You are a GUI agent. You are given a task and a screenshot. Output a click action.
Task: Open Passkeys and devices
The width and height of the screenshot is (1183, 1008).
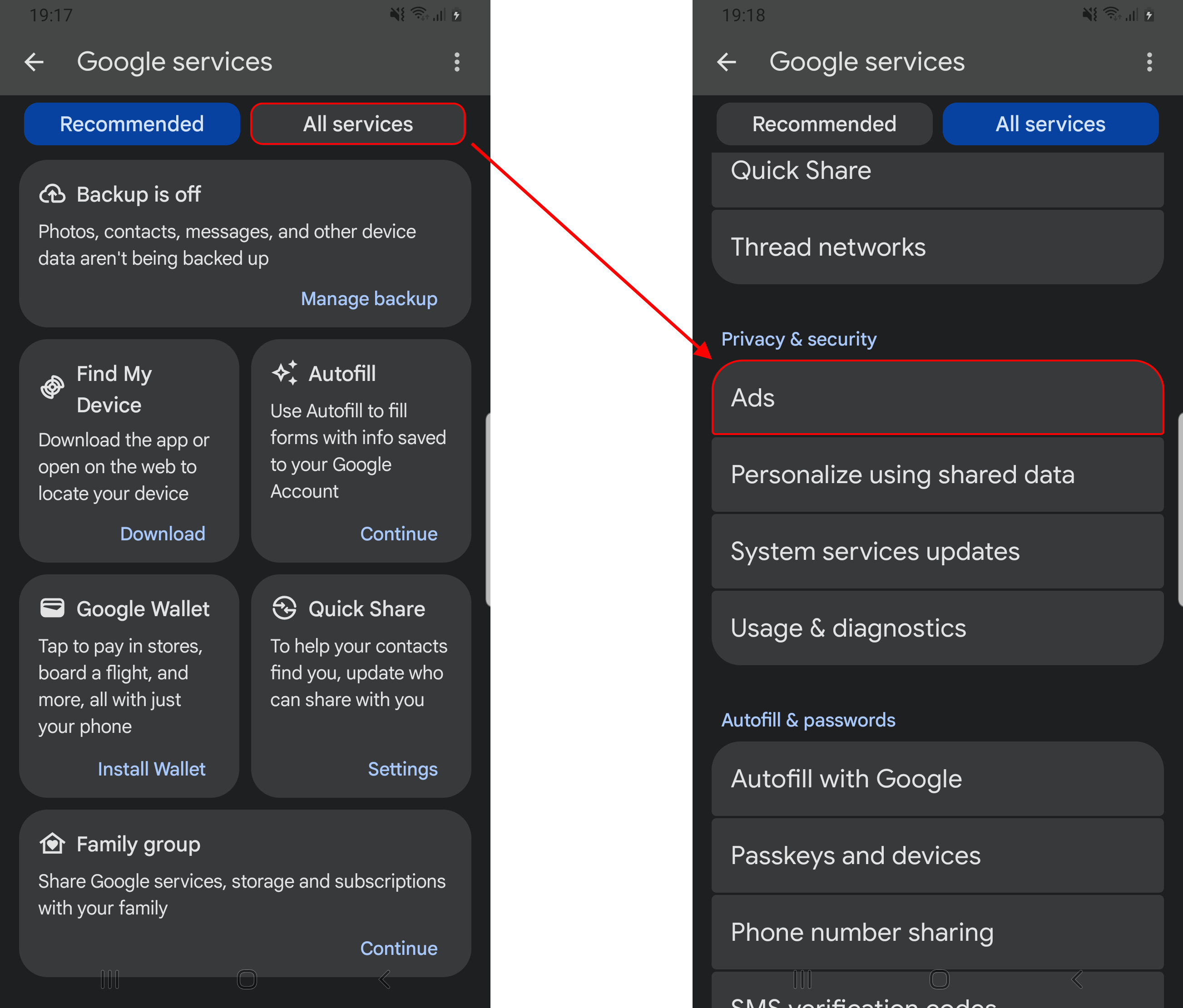tap(937, 855)
